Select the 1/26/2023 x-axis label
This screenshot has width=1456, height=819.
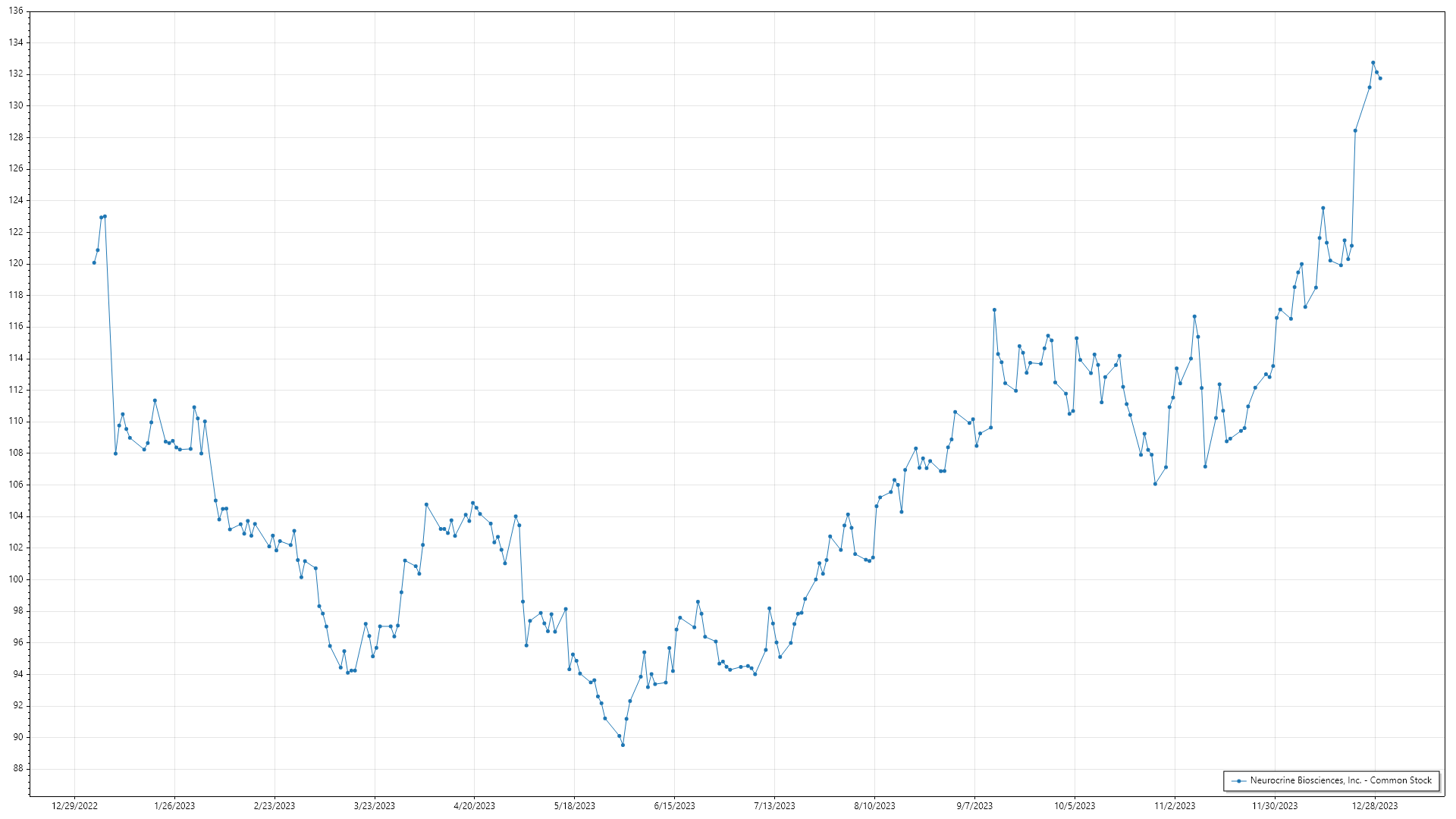[174, 806]
